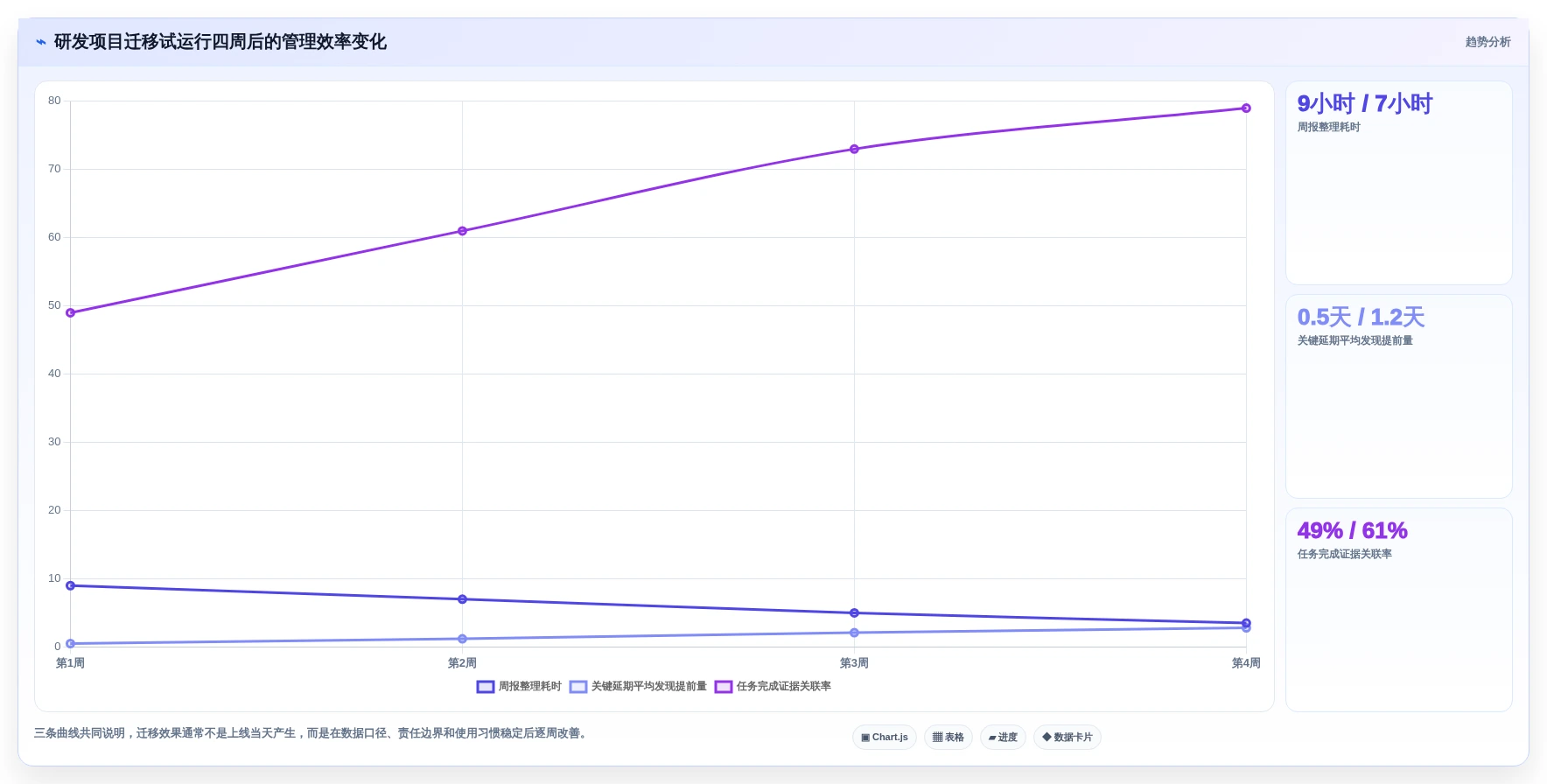
Task: Click the 关键延期平均发现提前量 legend label
Action: pyautogui.click(x=649, y=687)
